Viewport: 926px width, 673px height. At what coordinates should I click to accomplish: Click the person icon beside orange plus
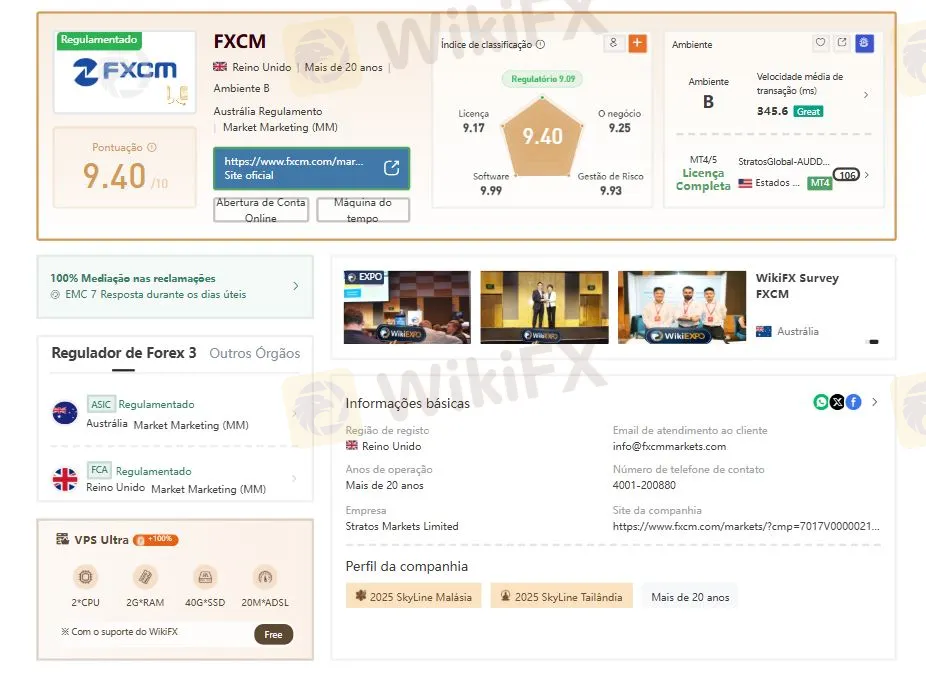click(614, 43)
